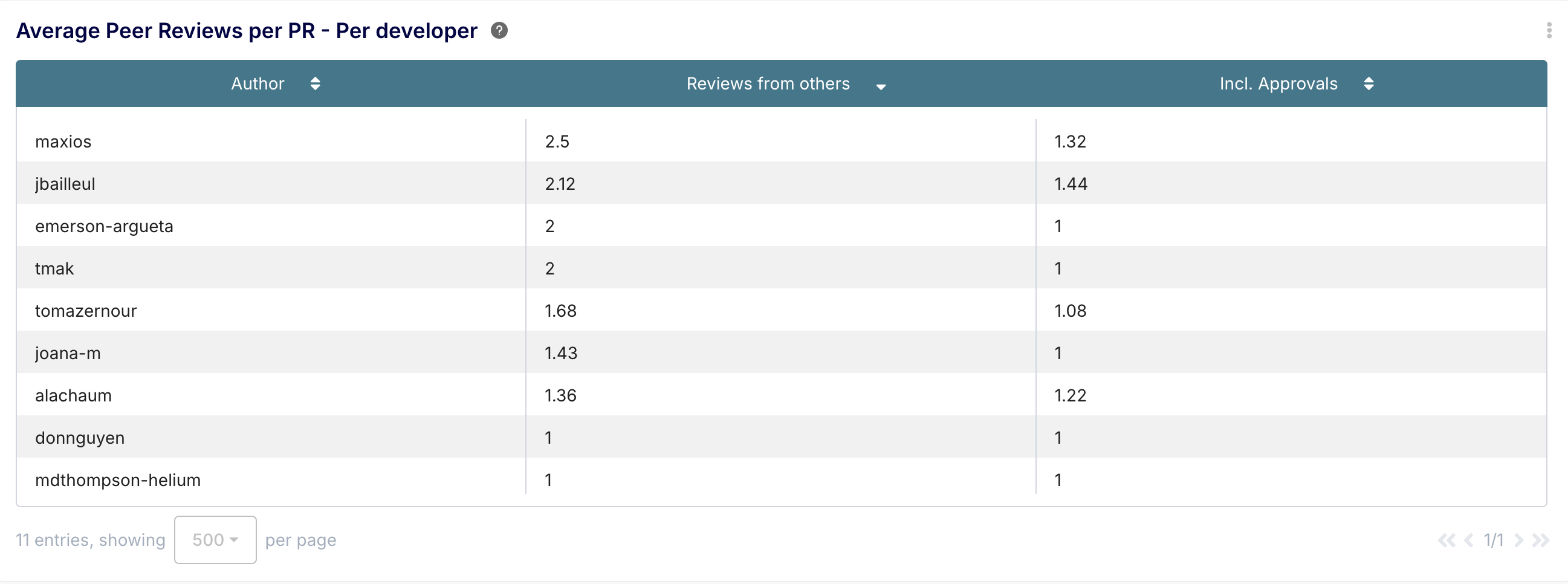Select the mdthompson-helium row
This screenshot has width=1568, height=584.
(x=117, y=481)
